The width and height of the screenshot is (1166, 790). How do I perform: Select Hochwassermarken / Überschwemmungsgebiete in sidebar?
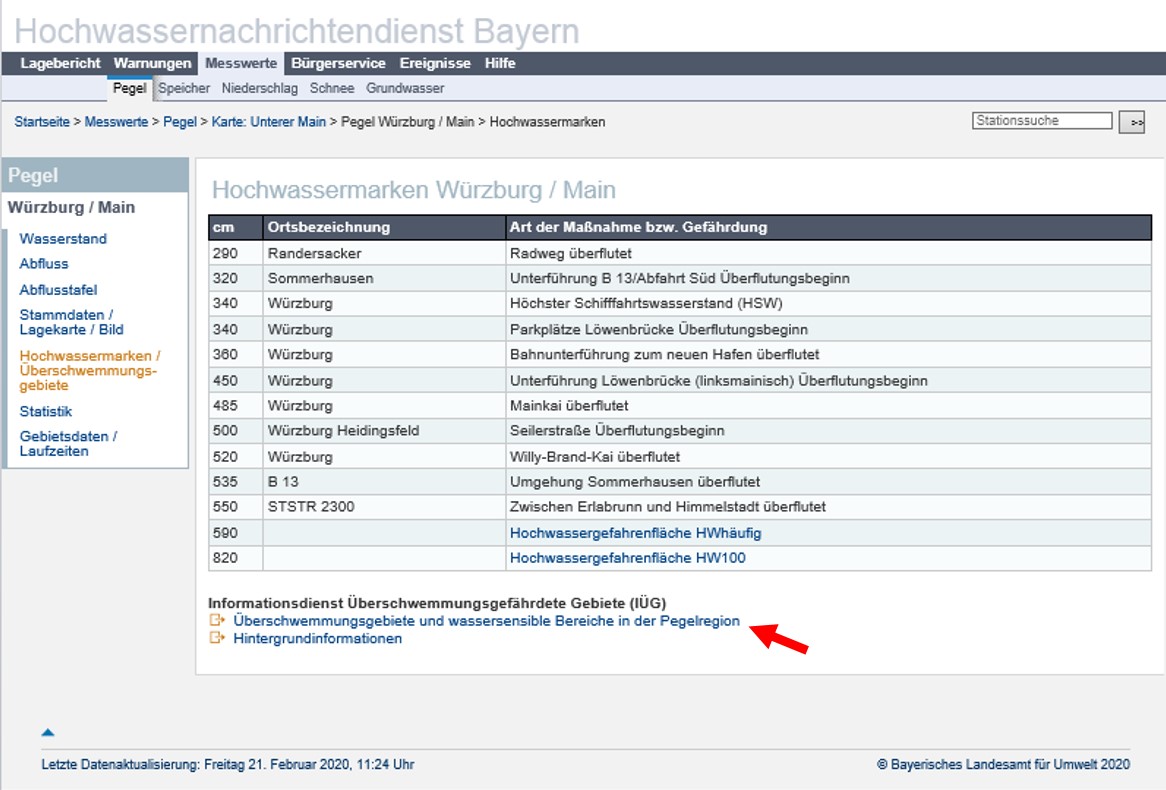coord(90,370)
